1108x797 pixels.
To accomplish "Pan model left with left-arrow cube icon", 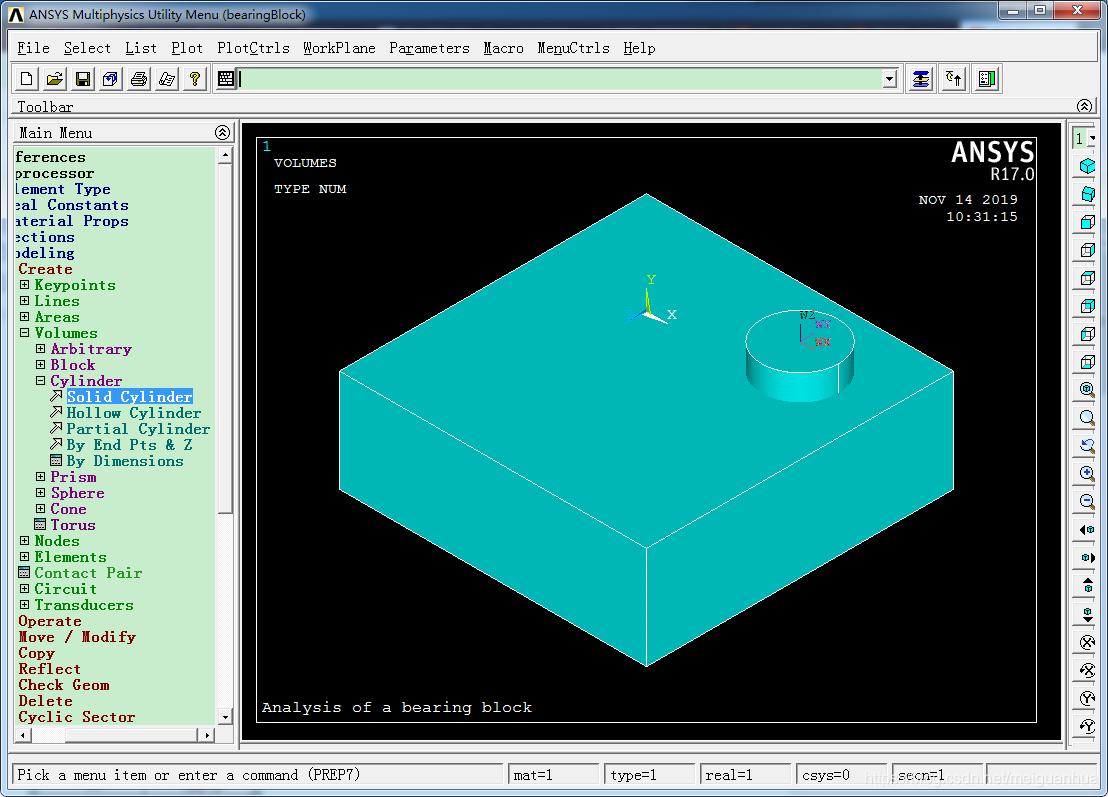I will [x=1088, y=529].
